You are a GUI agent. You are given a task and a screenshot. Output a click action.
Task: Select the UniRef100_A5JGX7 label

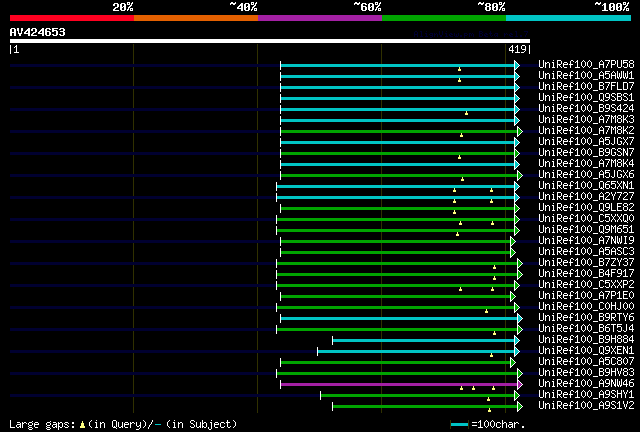(586, 142)
